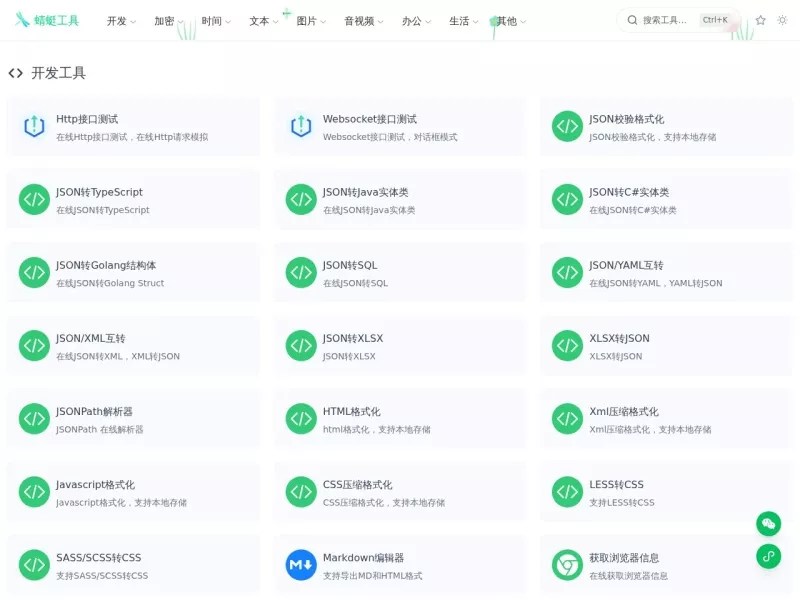Click the JSONPath解析器 code icon
800x600 pixels.
[x=34, y=419]
